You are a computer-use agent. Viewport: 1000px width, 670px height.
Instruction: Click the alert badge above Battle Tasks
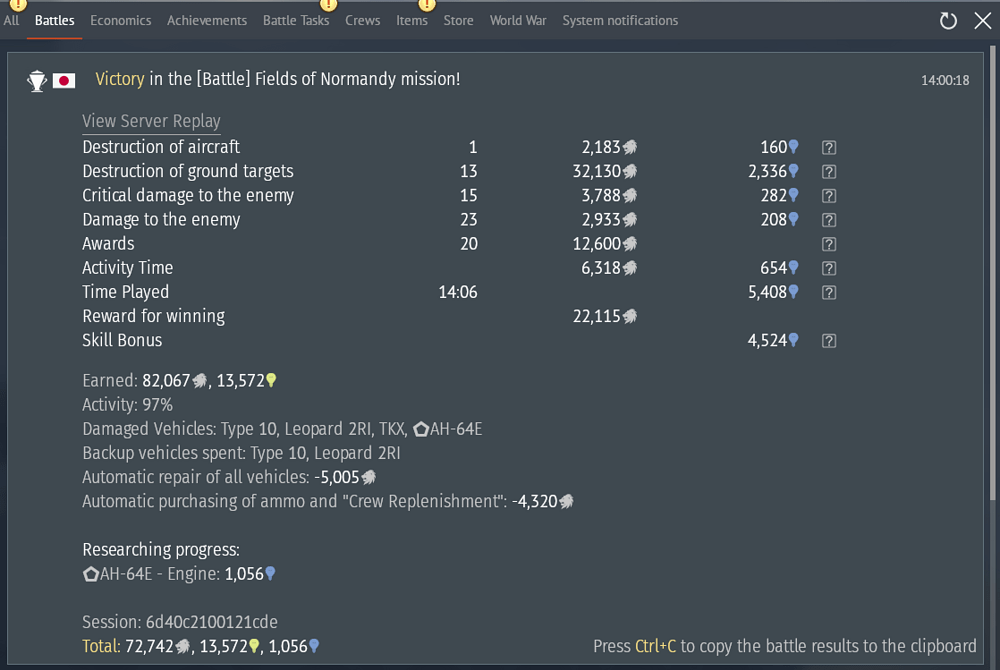tap(328, 5)
